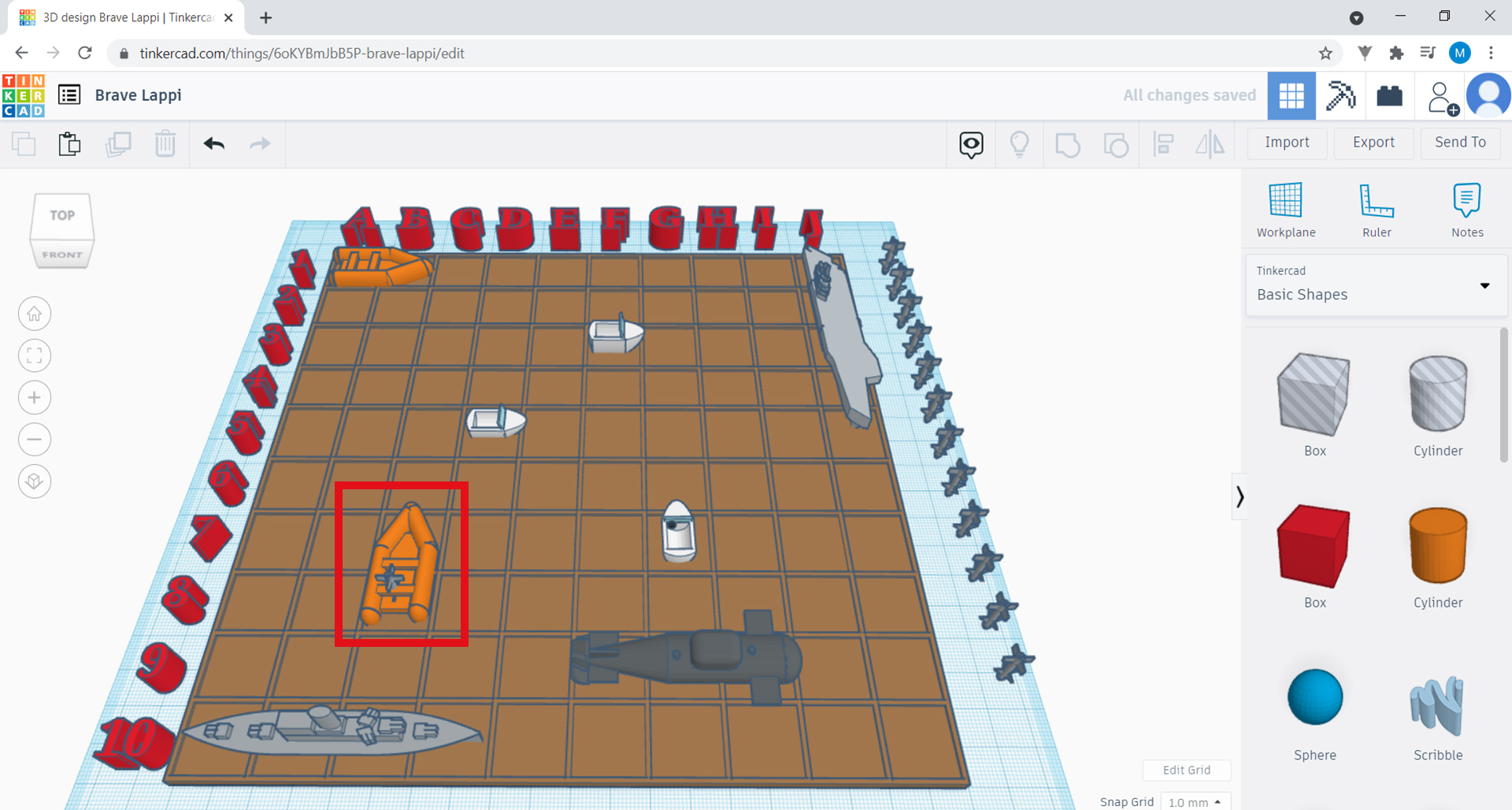Switch to 3D design grid view
The height and width of the screenshot is (810, 1512).
pos(1291,95)
